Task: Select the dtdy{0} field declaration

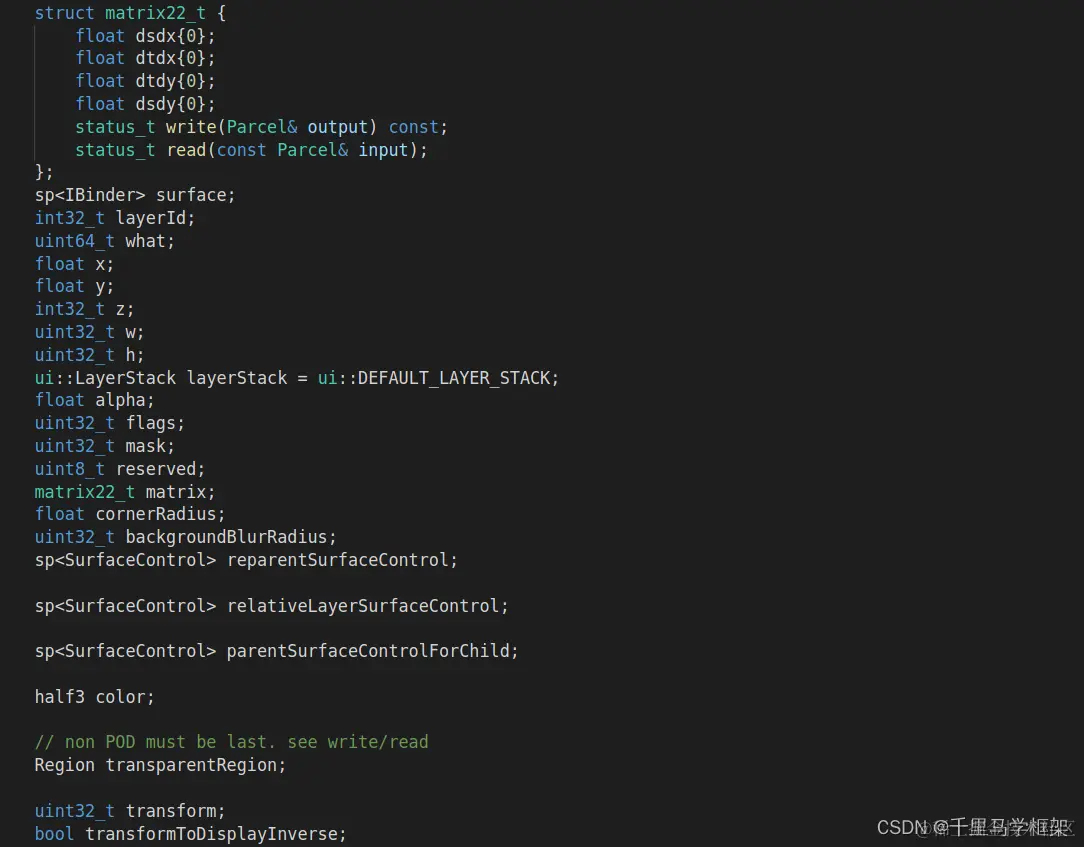Action: pyautogui.click(x=145, y=81)
